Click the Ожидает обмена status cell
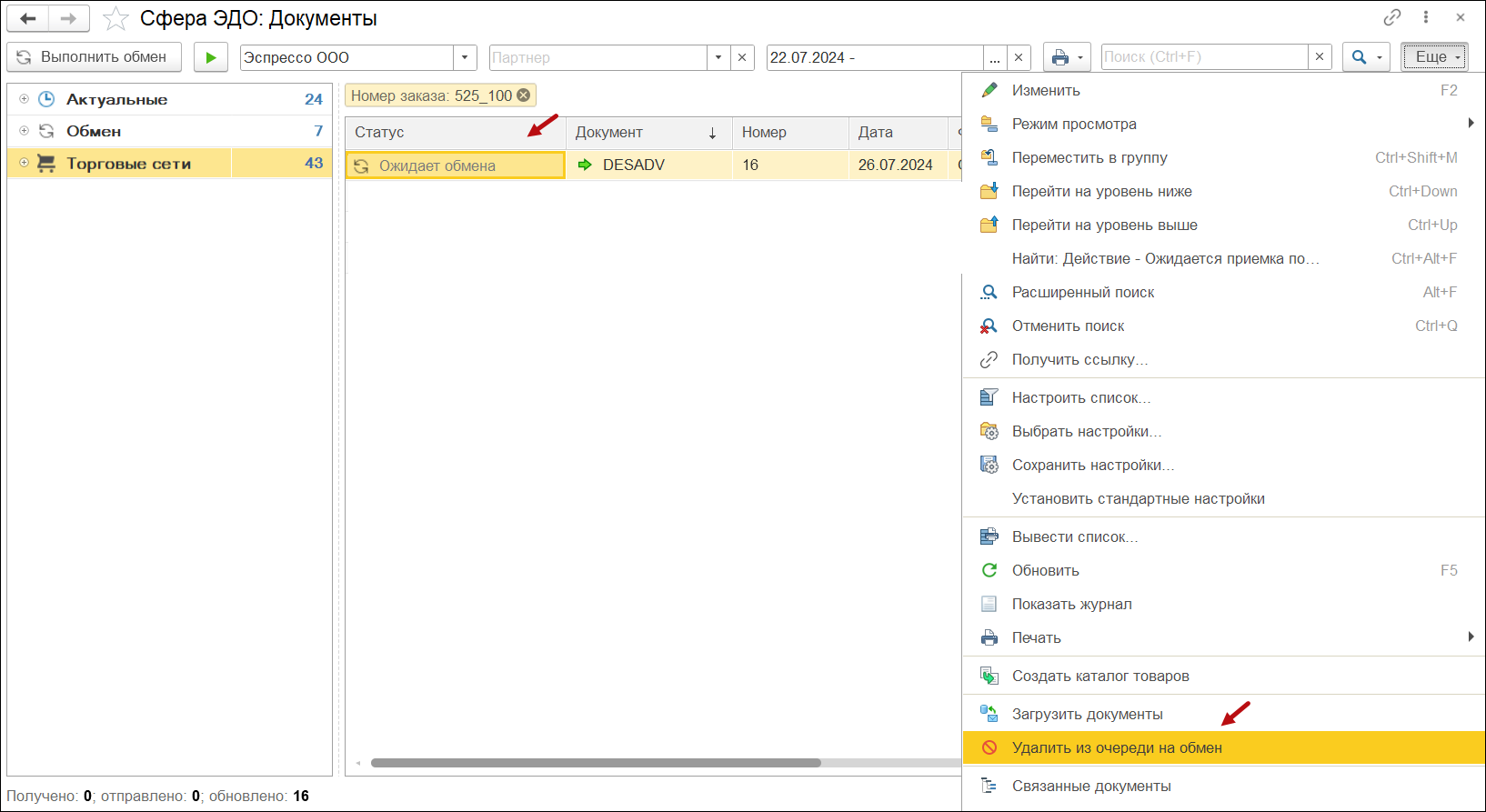 [x=455, y=165]
